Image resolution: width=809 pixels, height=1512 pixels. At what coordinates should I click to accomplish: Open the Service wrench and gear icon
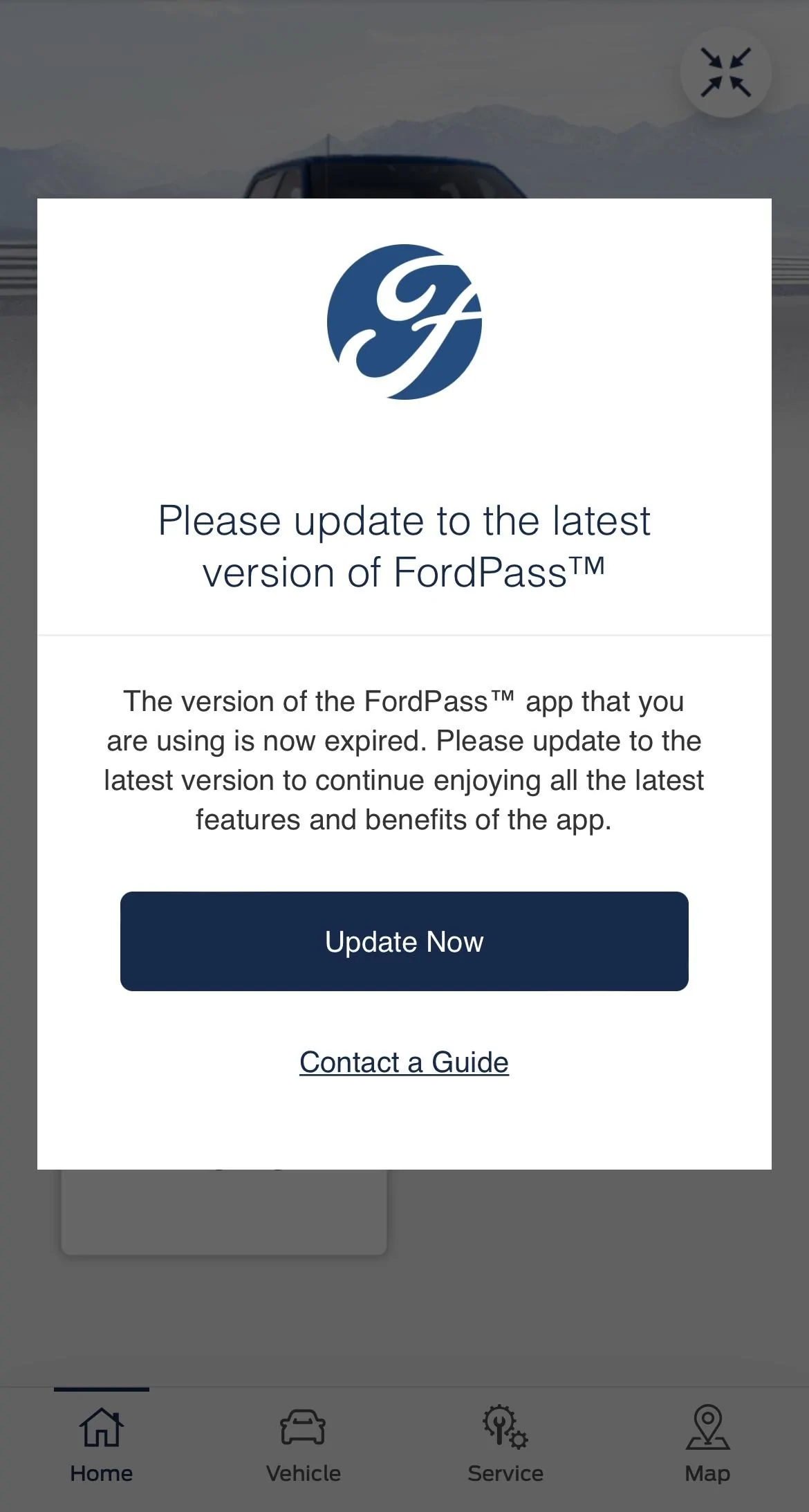[x=505, y=1427]
